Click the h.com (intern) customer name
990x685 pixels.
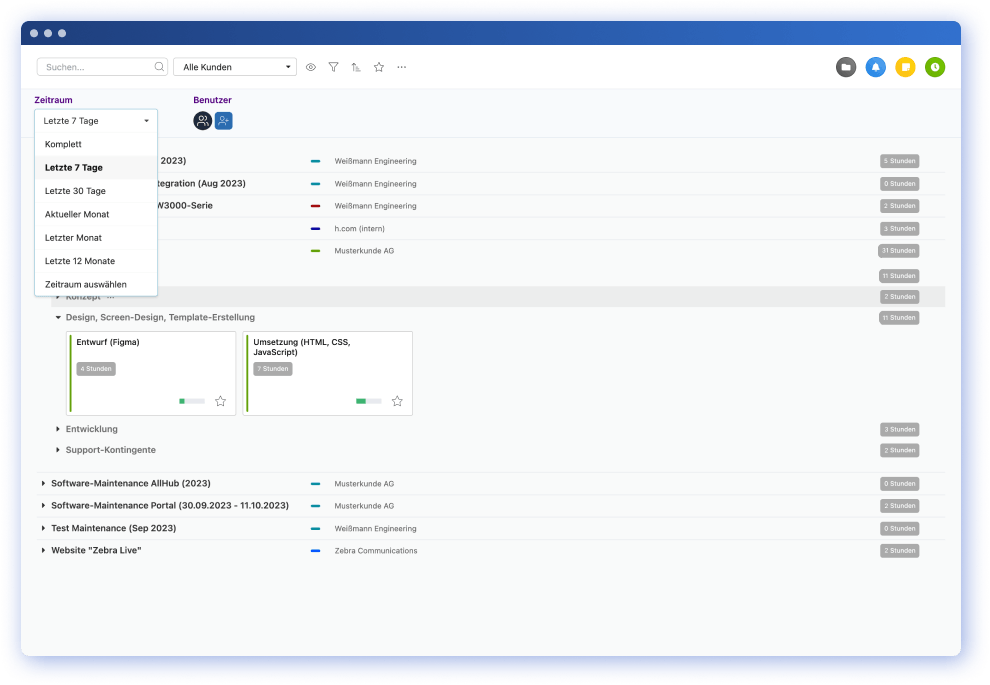[359, 229]
